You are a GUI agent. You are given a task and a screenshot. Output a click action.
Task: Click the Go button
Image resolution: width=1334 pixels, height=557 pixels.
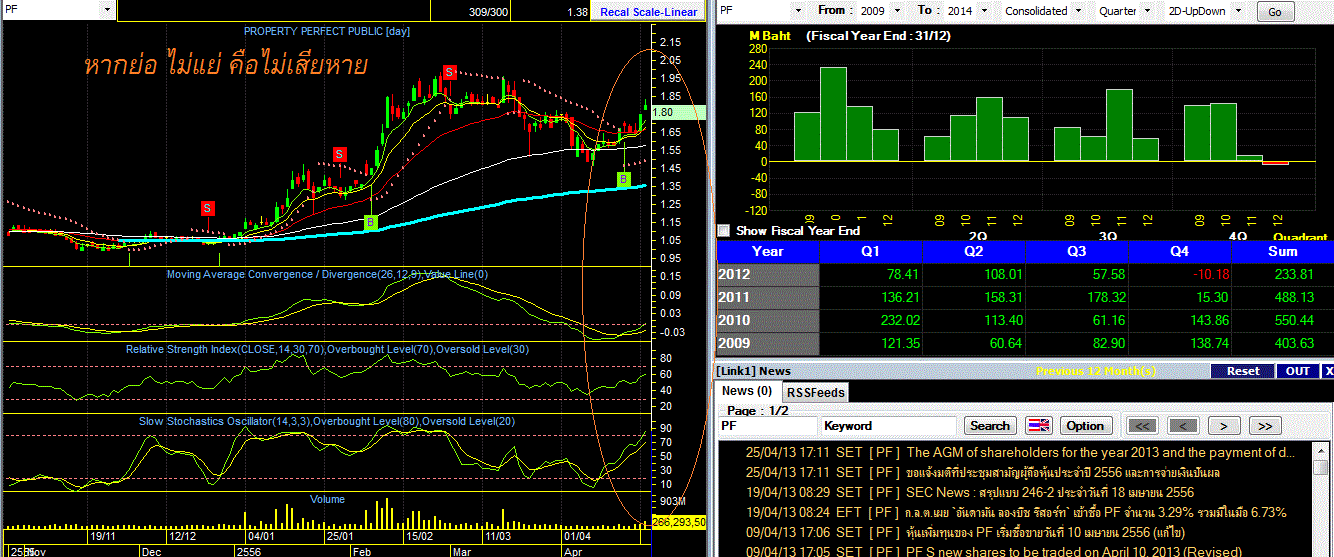(1274, 12)
